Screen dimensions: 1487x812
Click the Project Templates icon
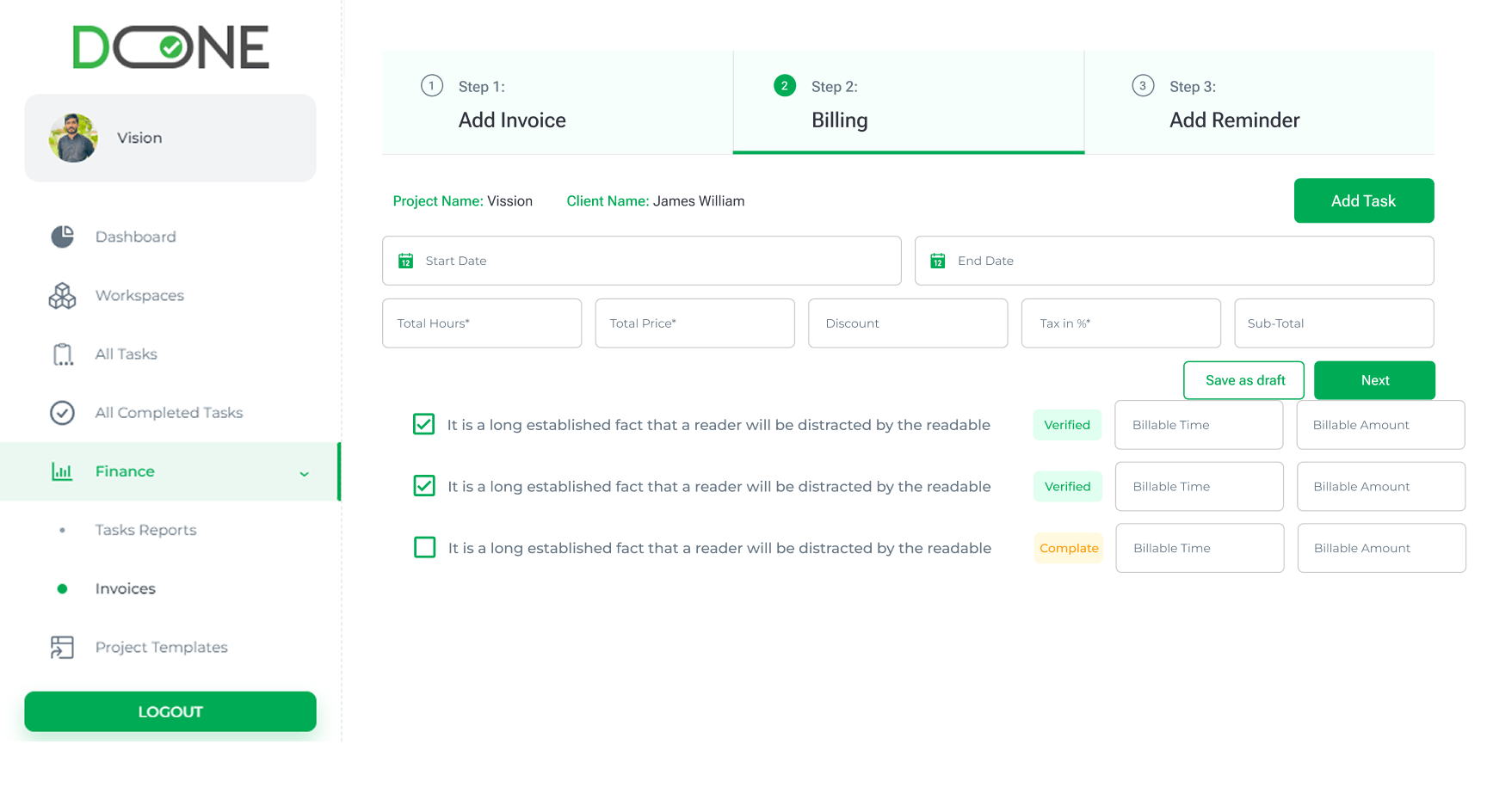coord(62,647)
